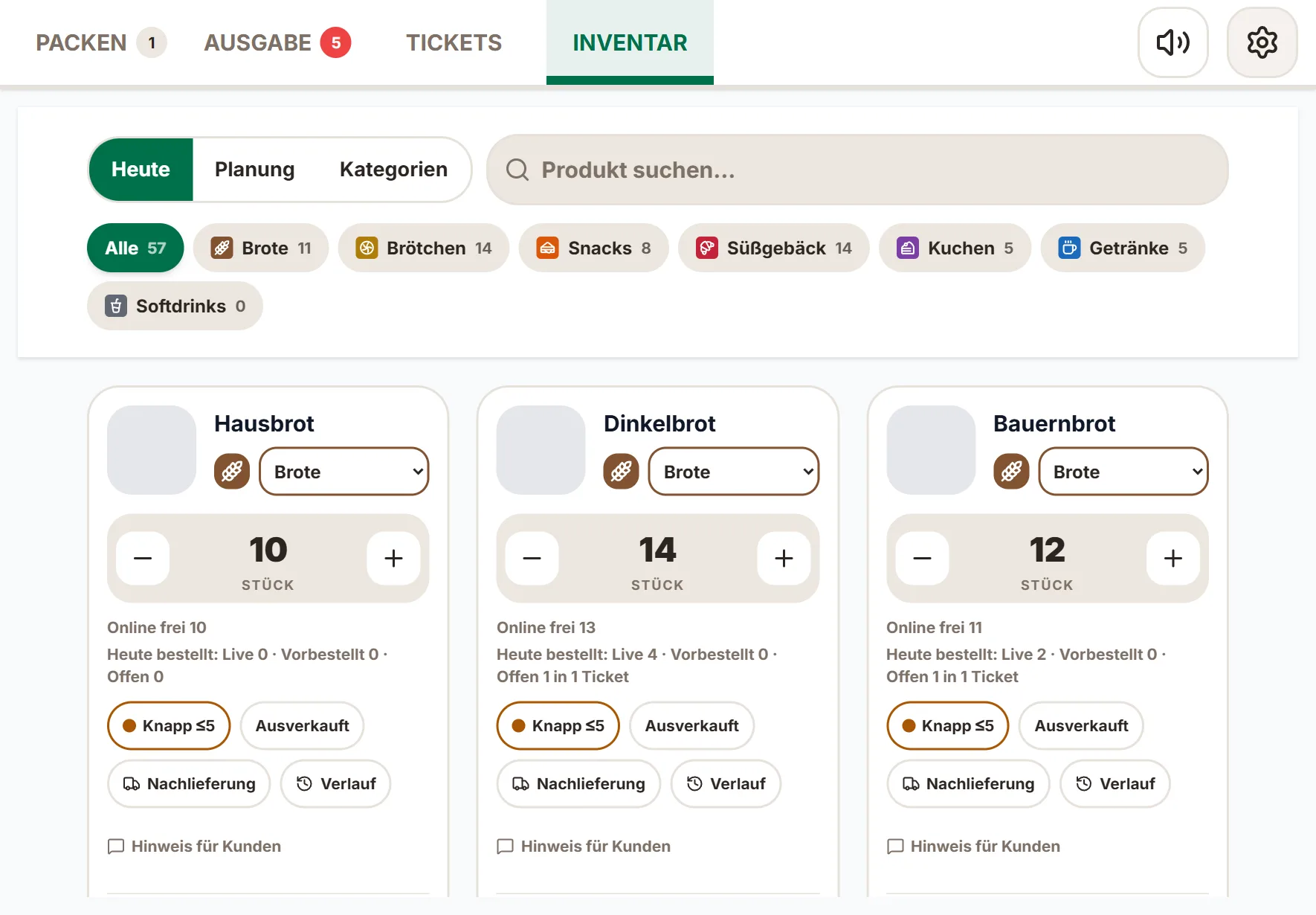Increase Hausbrot quantity with plus
The image size is (1316, 915).
click(393, 558)
